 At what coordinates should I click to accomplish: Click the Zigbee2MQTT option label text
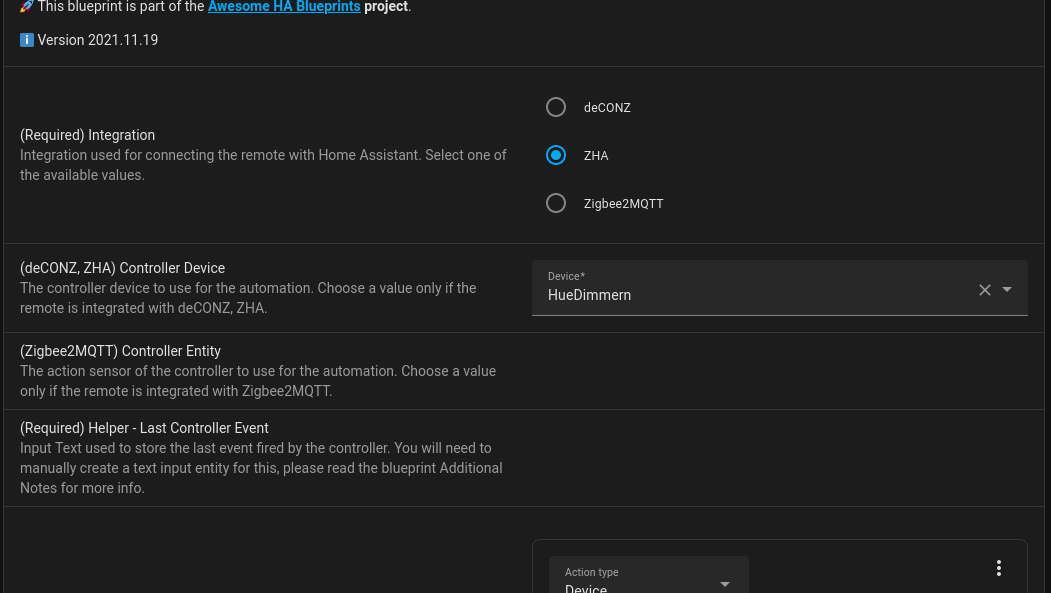(623, 204)
